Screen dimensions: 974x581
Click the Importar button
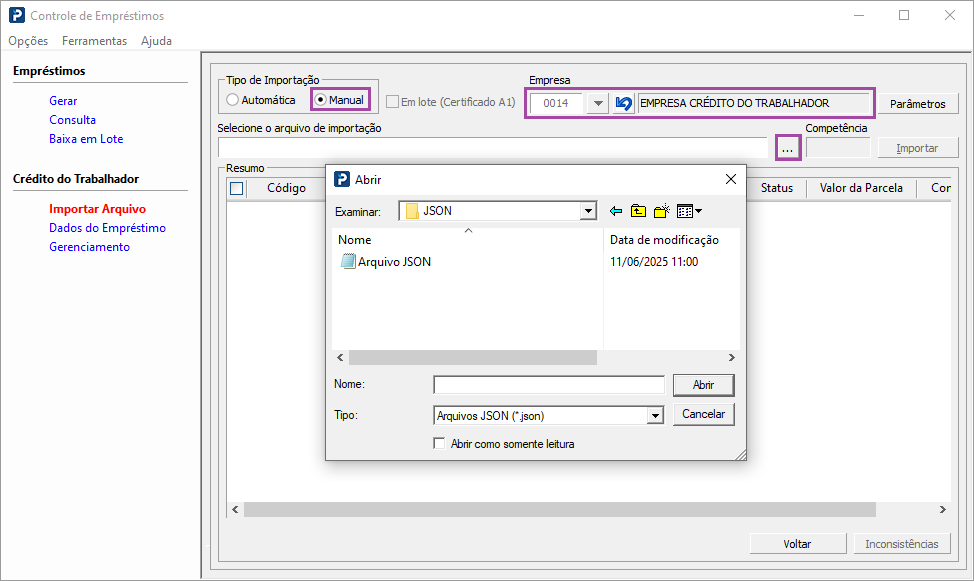click(x=917, y=148)
